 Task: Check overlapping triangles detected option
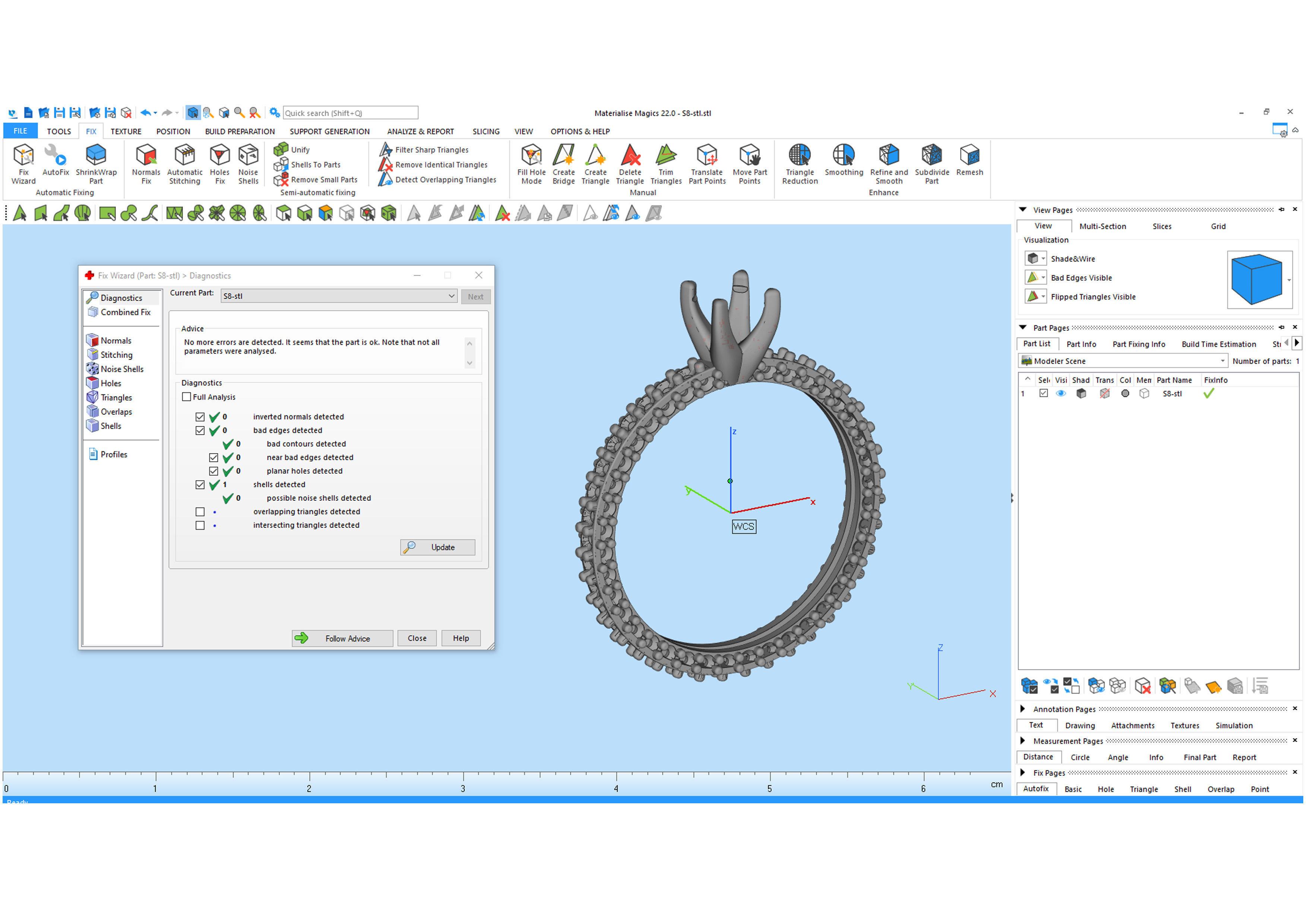click(x=200, y=512)
